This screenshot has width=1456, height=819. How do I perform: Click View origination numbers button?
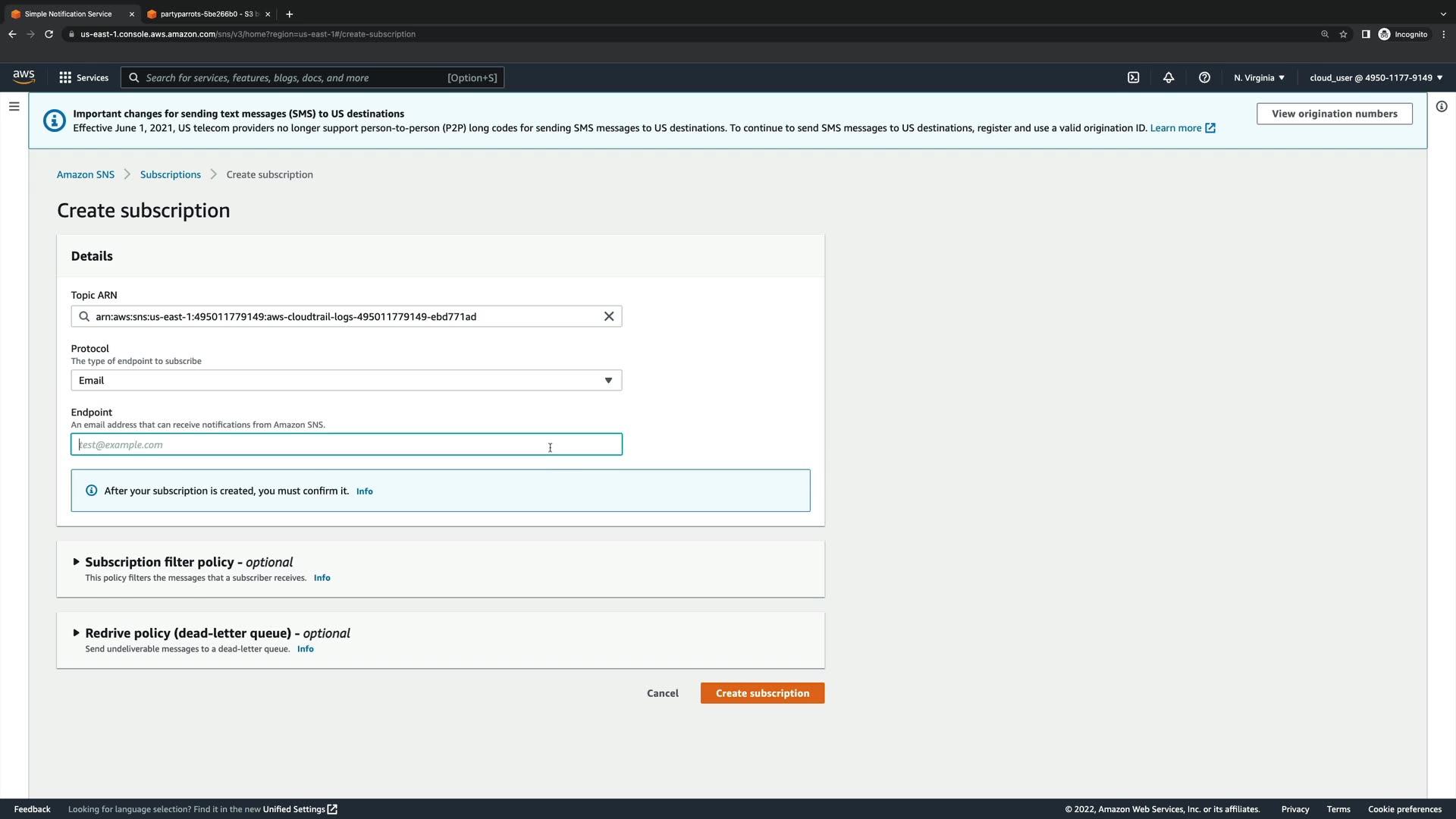coord(1334,114)
